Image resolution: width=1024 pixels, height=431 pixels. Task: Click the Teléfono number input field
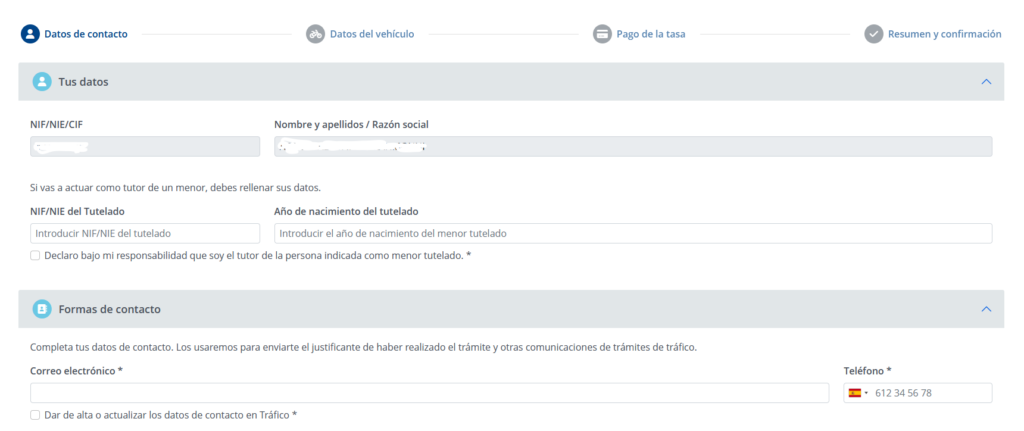click(930, 393)
